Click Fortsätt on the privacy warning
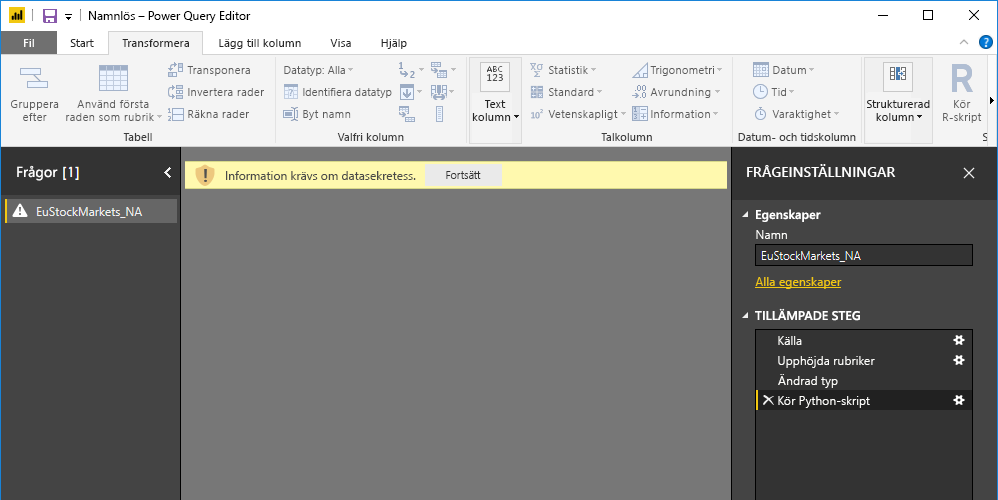The image size is (998, 500). (x=463, y=176)
